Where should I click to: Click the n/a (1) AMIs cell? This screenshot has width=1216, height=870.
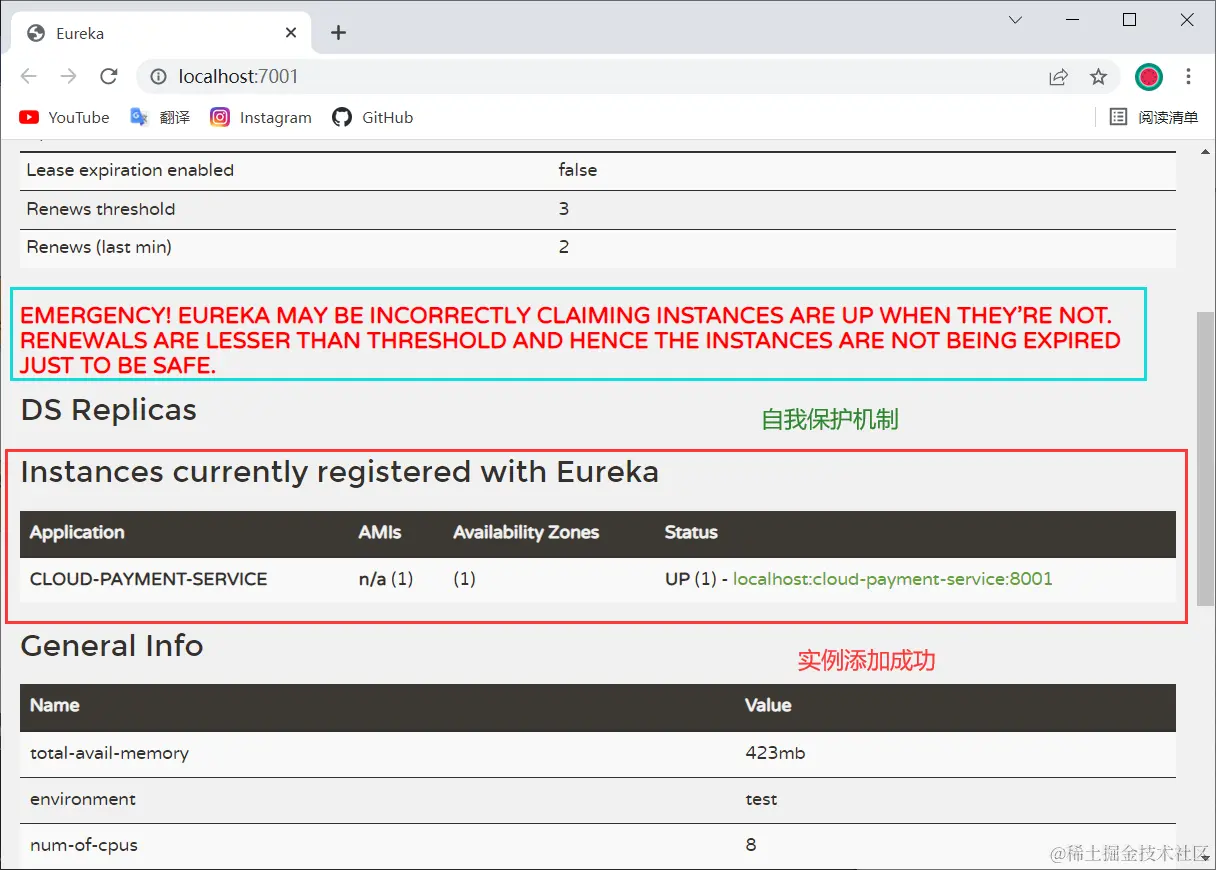click(386, 579)
